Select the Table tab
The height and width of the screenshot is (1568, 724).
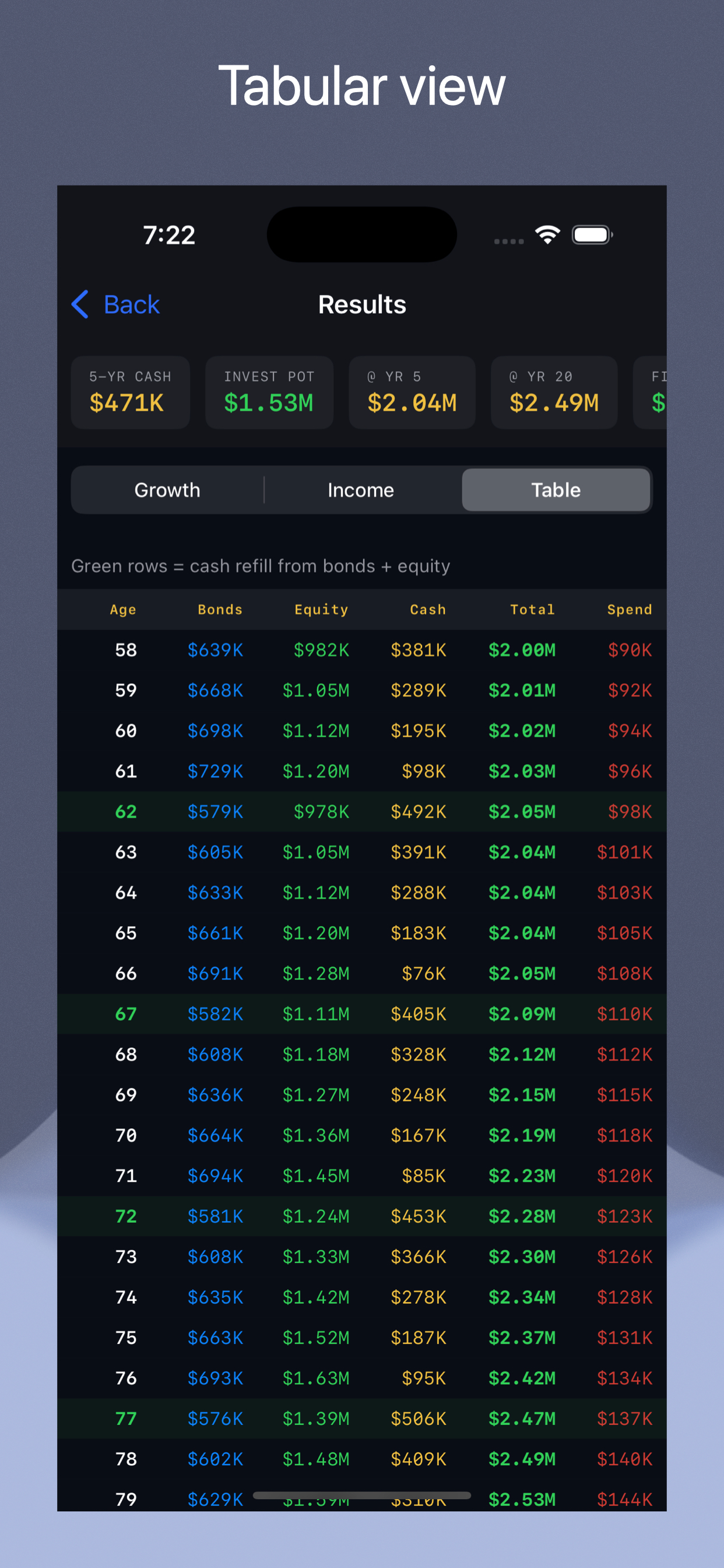click(x=556, y=490)
